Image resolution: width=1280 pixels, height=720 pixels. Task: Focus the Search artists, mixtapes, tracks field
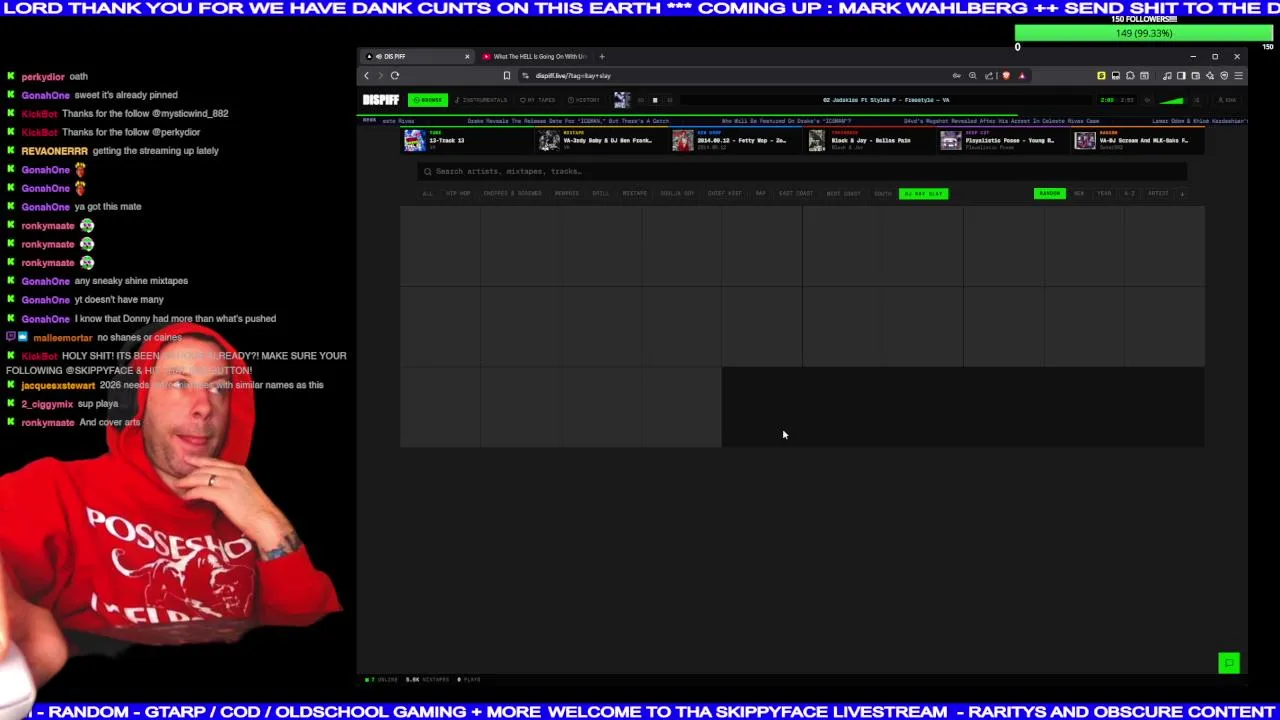(802, 171)
